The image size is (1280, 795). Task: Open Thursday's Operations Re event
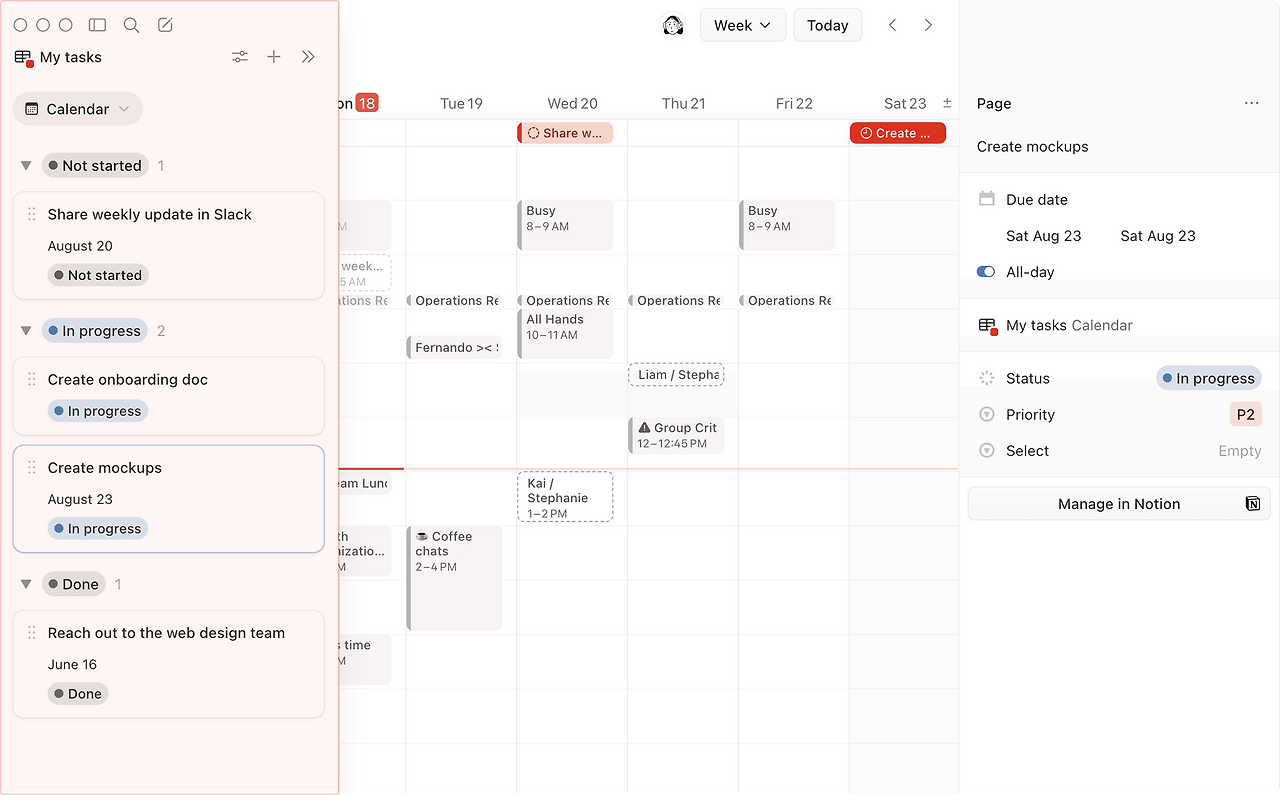point(676,300)
